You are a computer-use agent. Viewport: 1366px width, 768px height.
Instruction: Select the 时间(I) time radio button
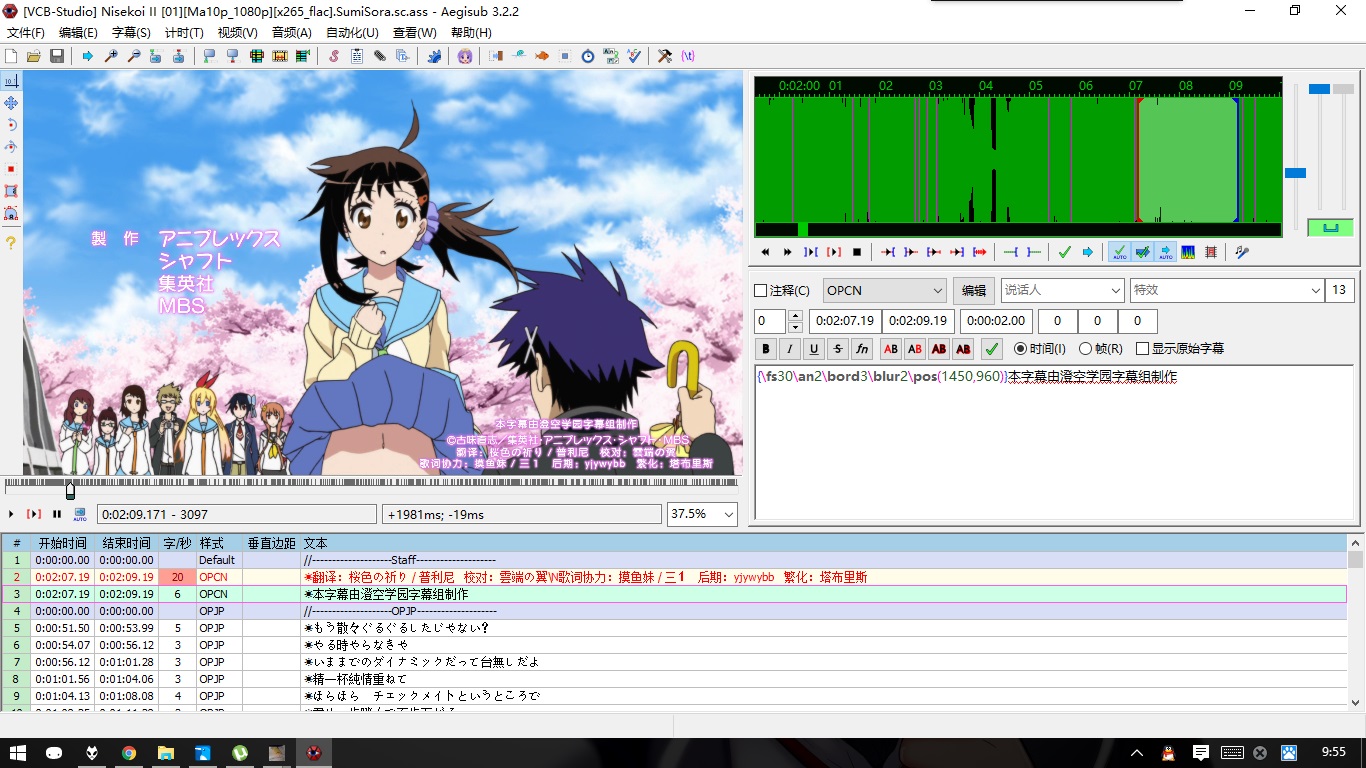coord(1020,349)
